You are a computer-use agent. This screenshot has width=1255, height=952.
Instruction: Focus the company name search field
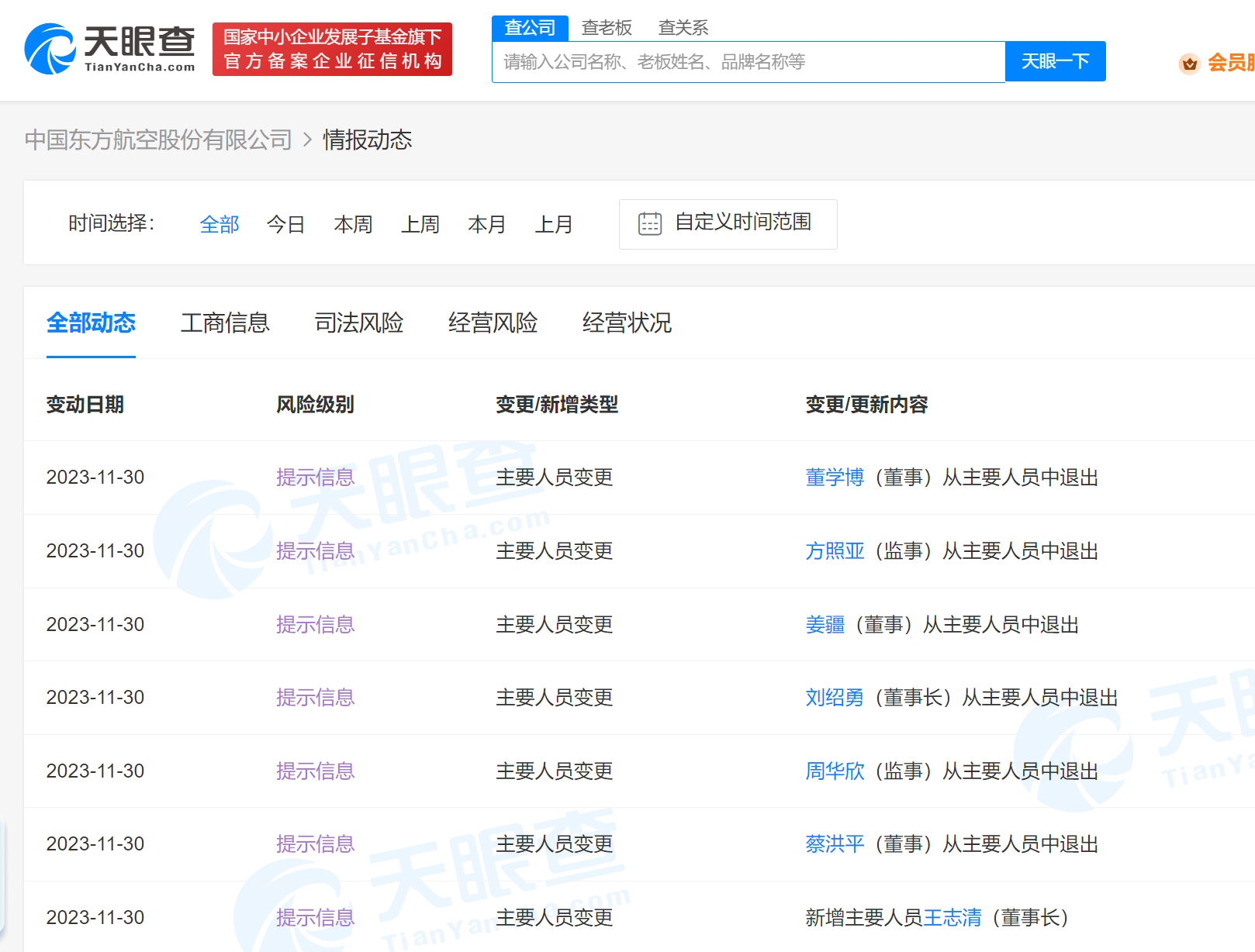coord(748,62)
